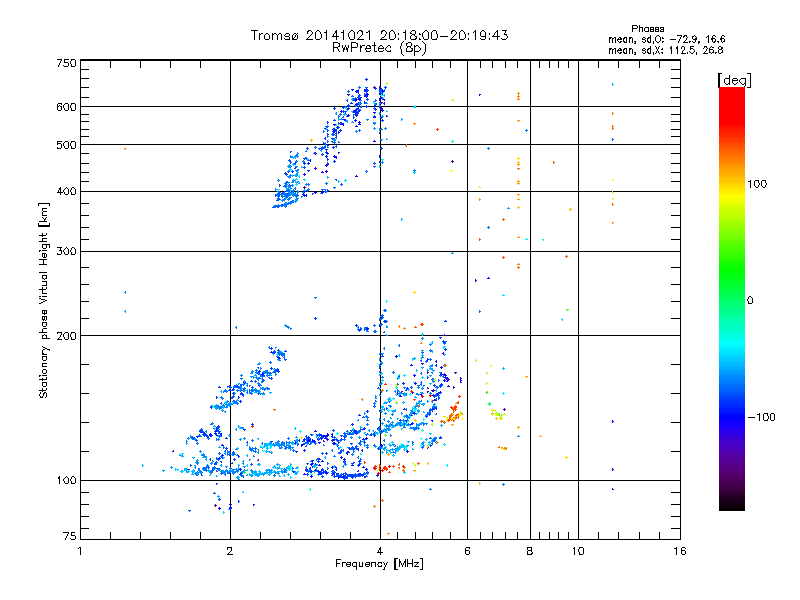
Task: Click the 'Phases' header text
Action: pyautogui.click(x=647, y=29)
